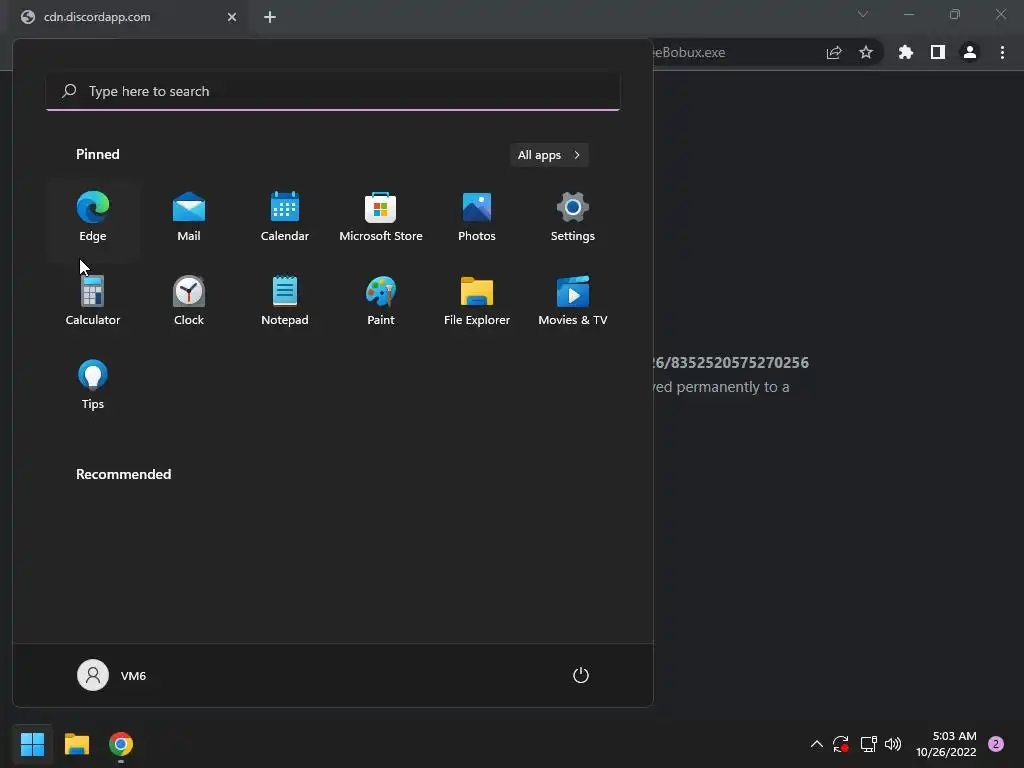Bookmark this page with the star icon
The height and width of the screenshot is (768, 1024).
[866, 52]
